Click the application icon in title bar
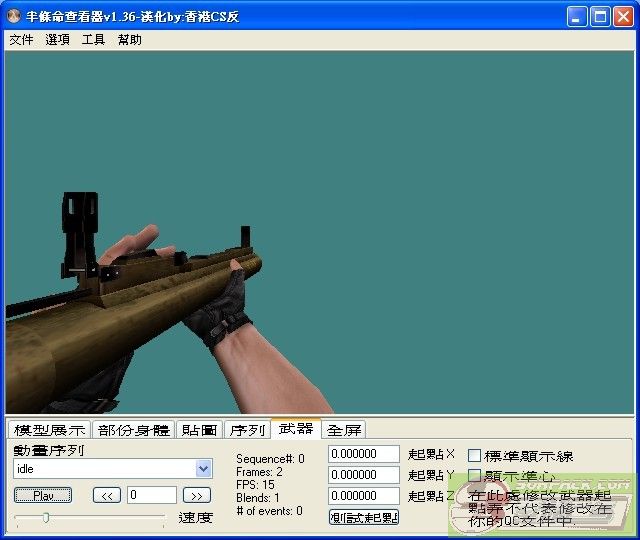640x540 pixels. pos(14,16)
